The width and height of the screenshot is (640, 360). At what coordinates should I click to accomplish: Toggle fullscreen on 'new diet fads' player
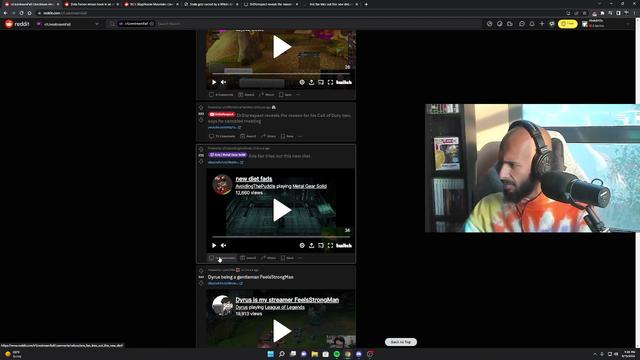[330, 245]
